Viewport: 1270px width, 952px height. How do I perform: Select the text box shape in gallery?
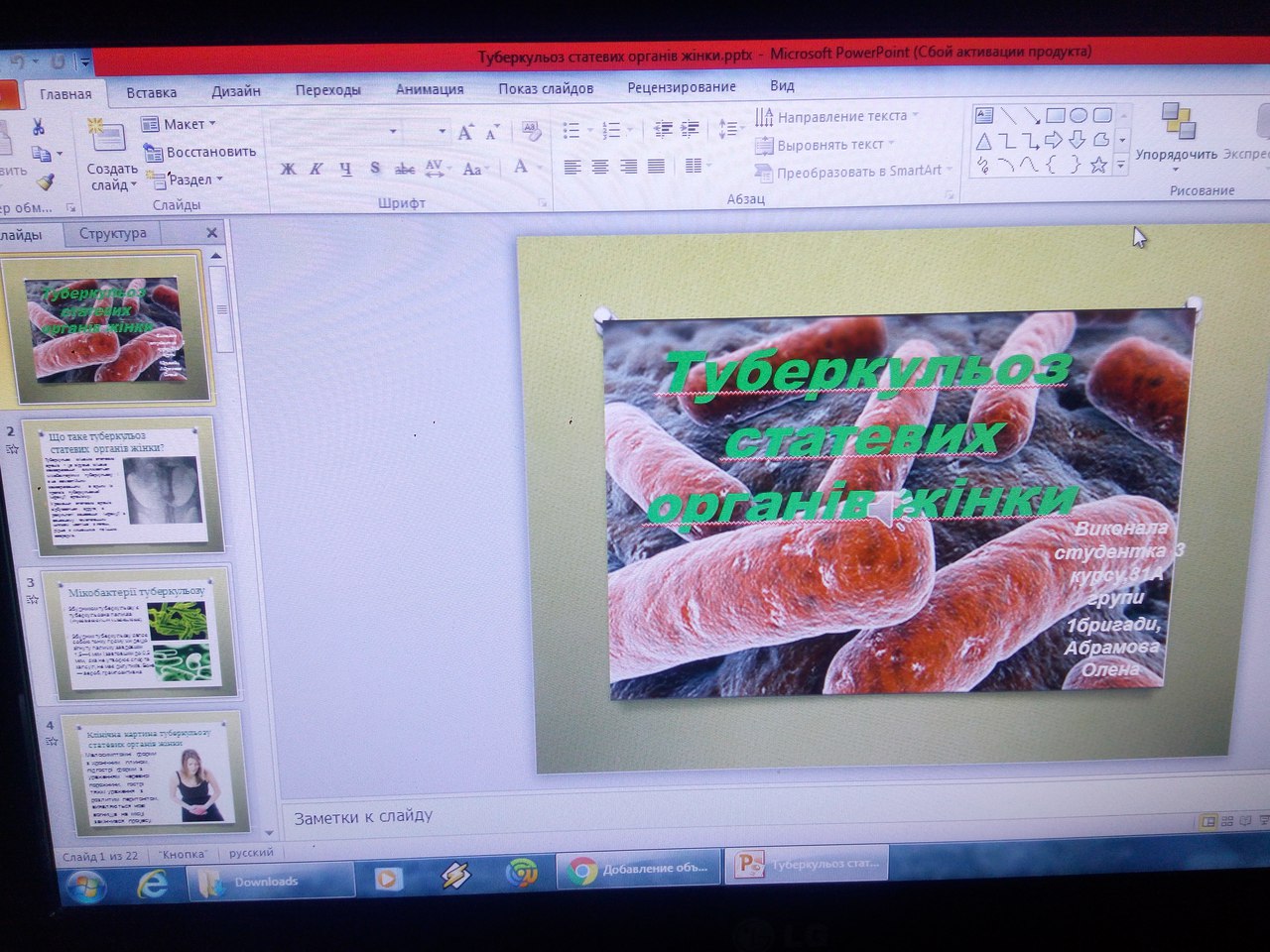[x=984, y=116]
